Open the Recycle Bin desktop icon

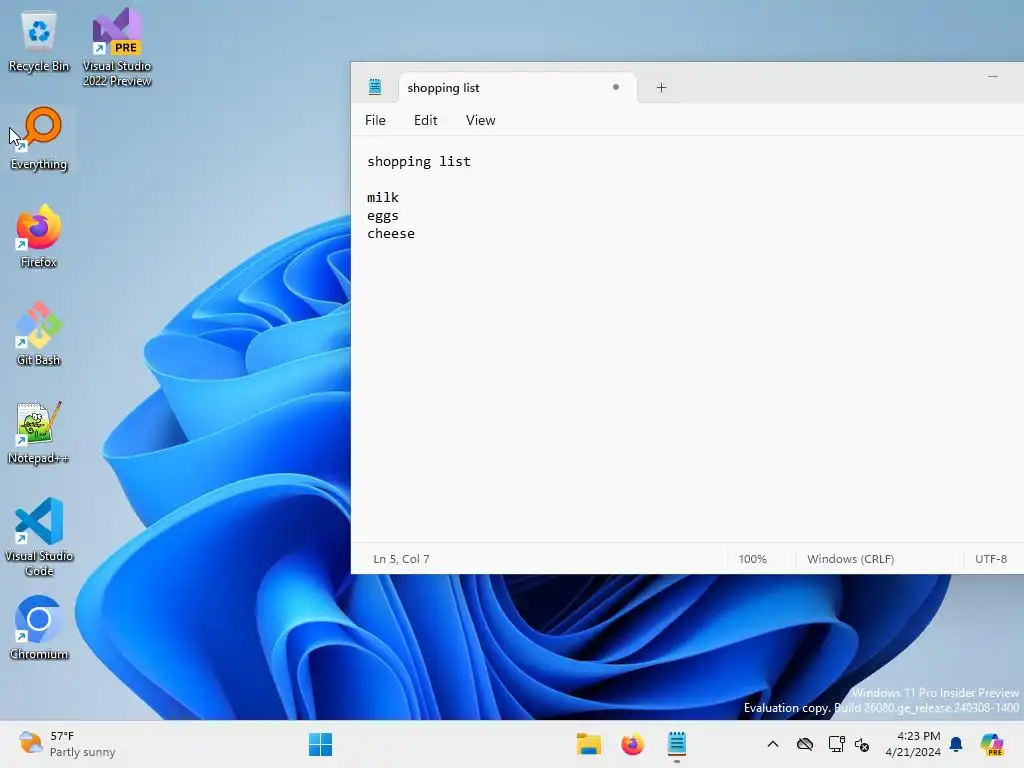(x=39, y=40)
